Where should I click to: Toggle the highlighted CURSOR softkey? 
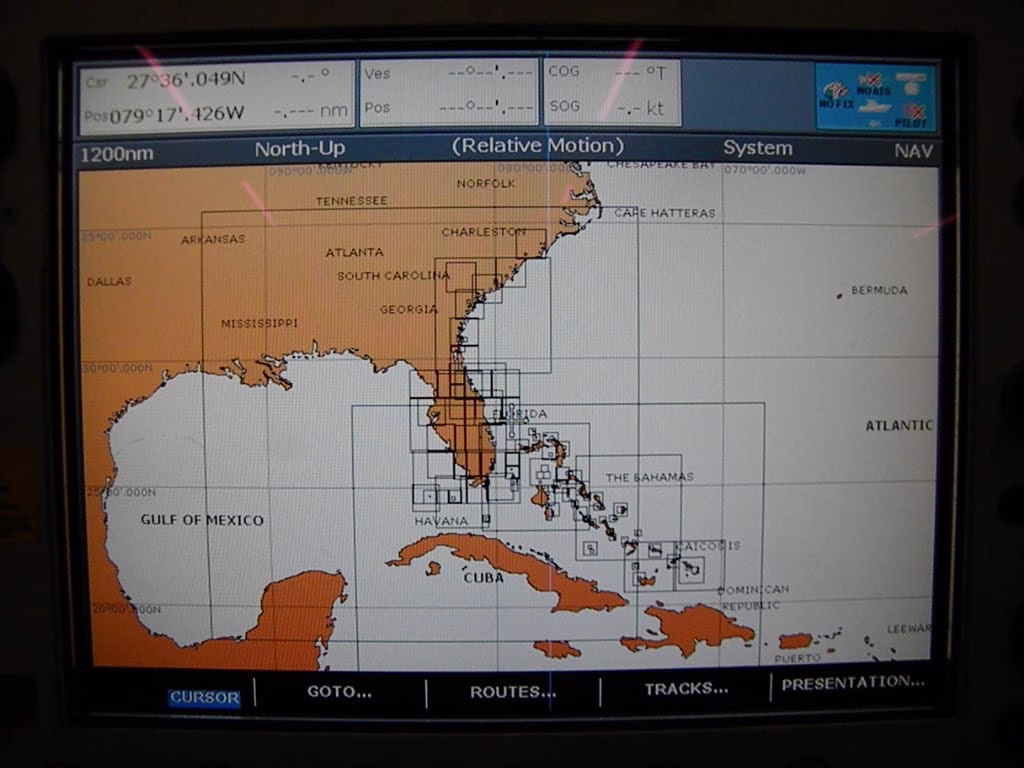pyautogui.click(x=204, y=698)
